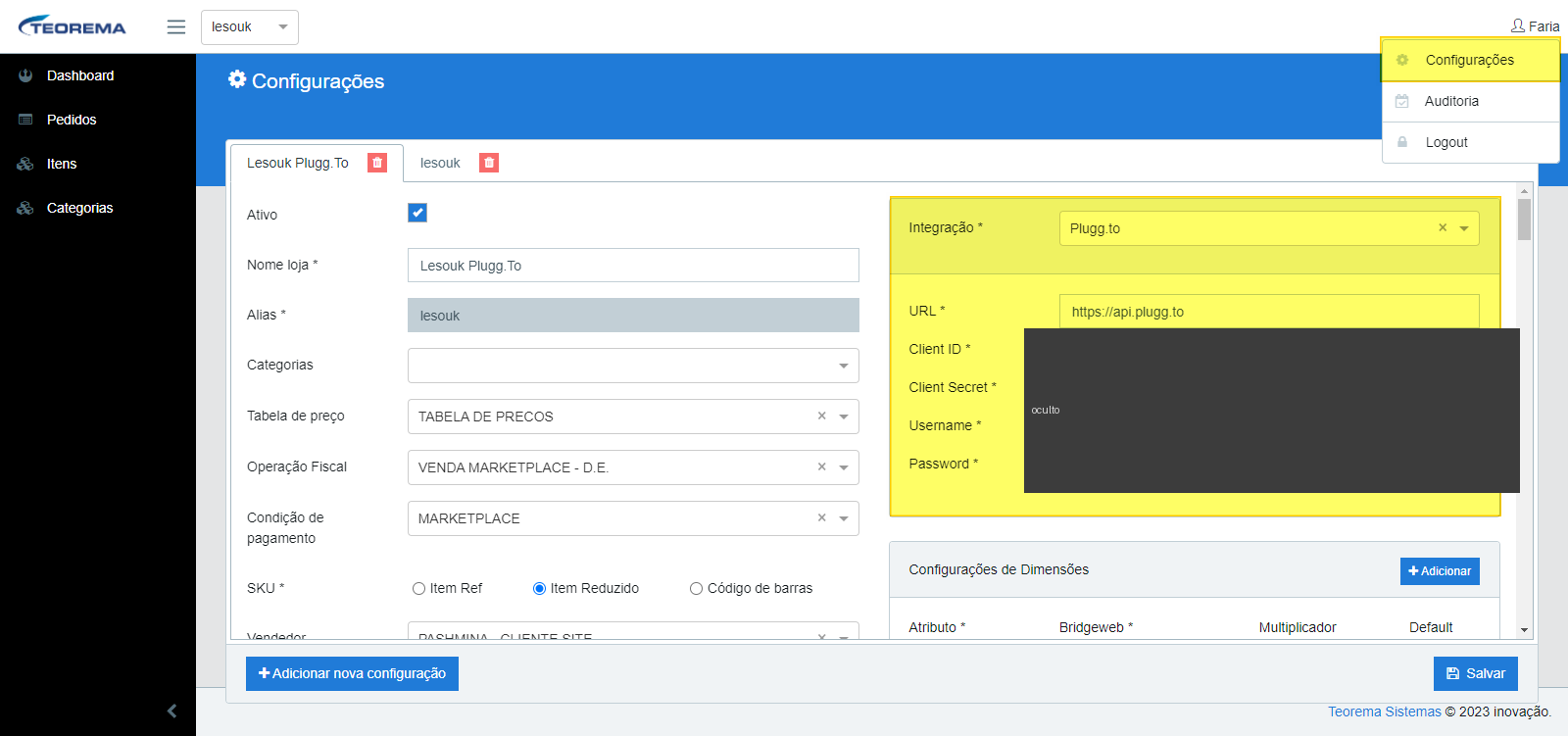Open the Condição de pagamento dropdown arrow
The image size is (1568, 736).
coord(844,518)
